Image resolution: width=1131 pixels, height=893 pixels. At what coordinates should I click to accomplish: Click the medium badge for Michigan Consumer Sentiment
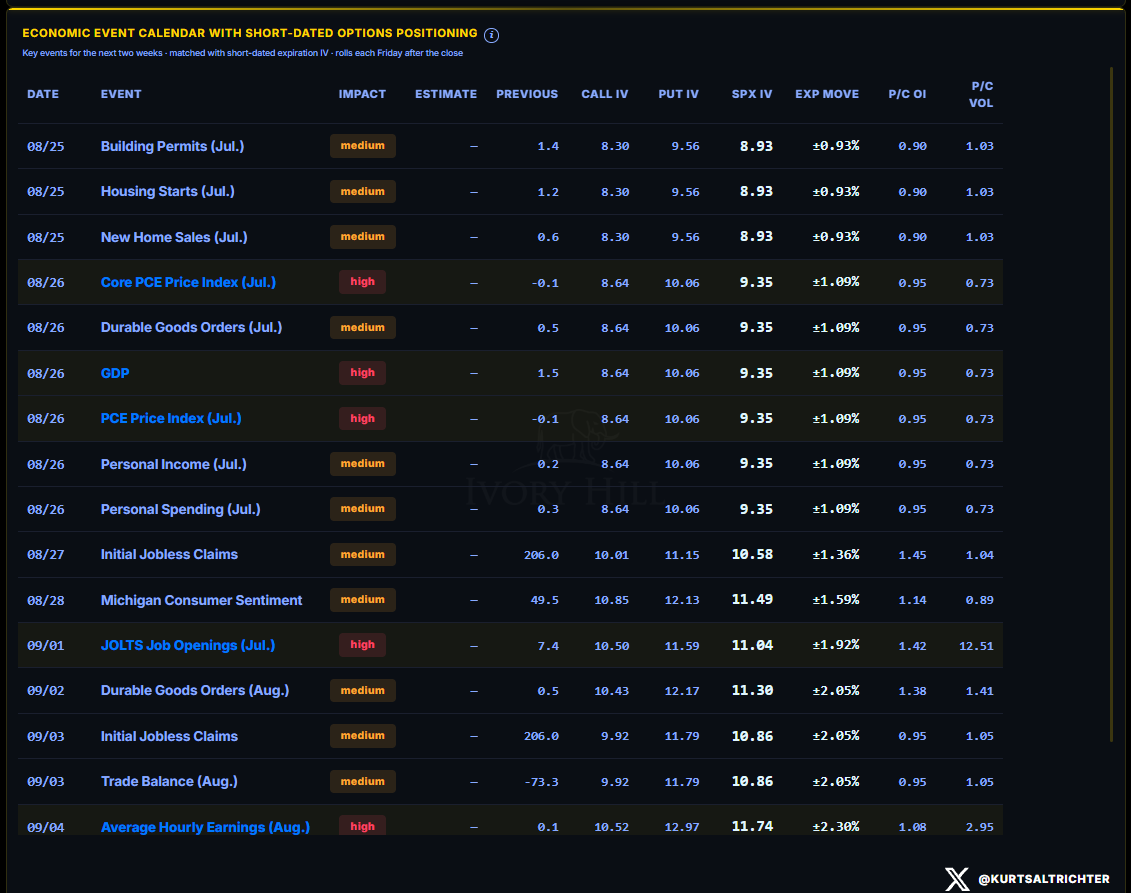[x=363, y=600]
